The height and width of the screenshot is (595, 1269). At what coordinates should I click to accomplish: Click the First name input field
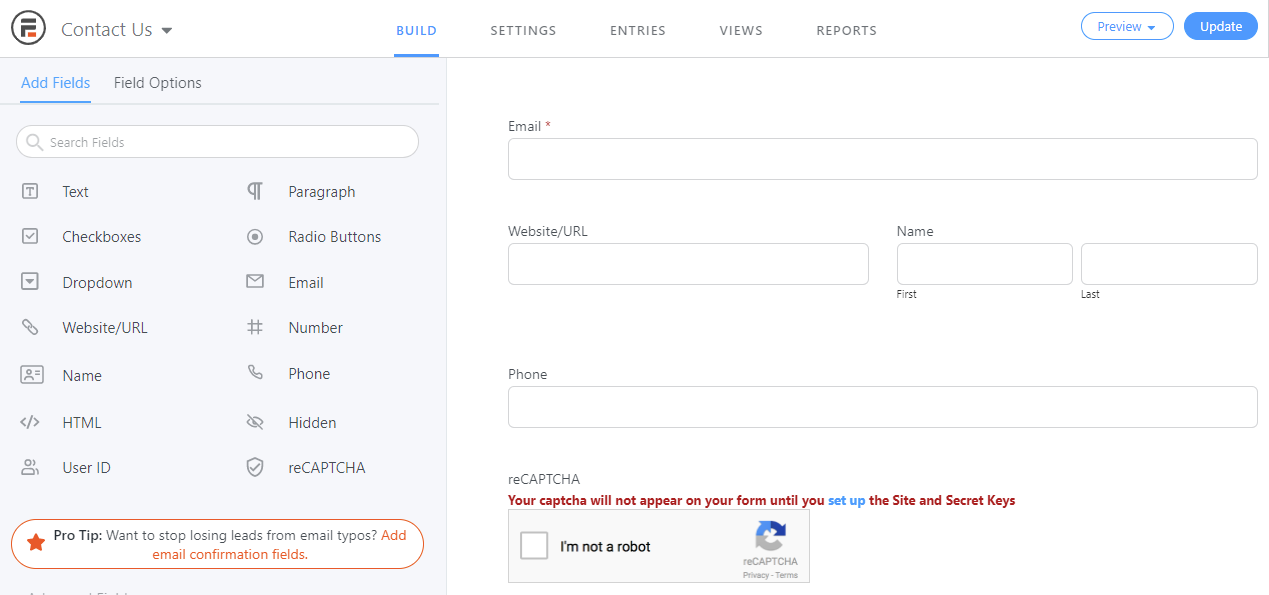click(x=985, y=264)
